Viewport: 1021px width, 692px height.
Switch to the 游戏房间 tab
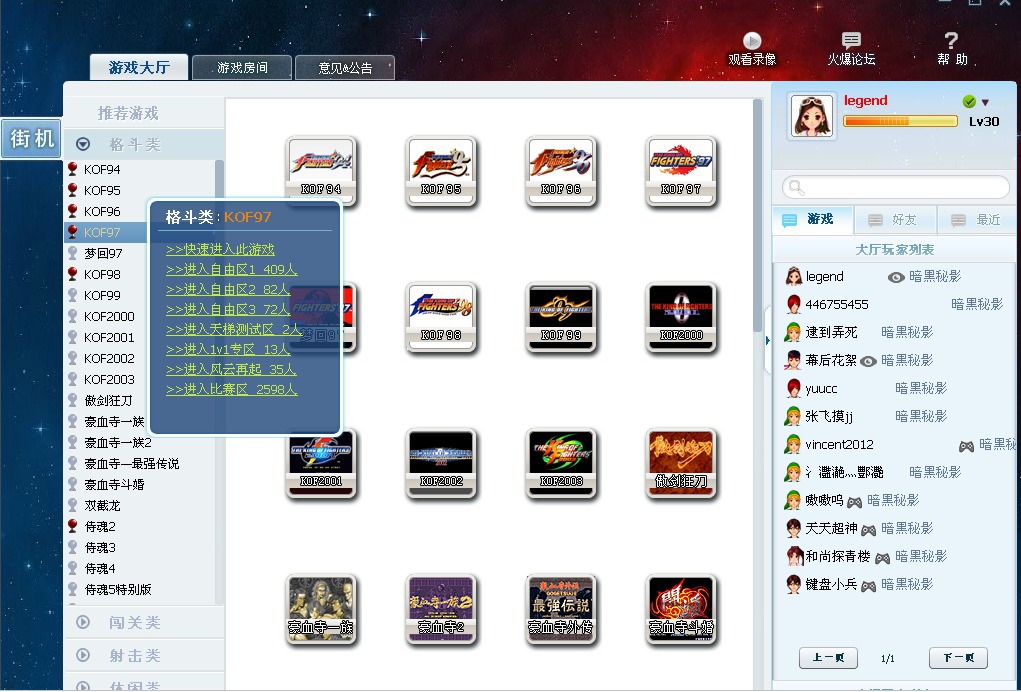242,68
